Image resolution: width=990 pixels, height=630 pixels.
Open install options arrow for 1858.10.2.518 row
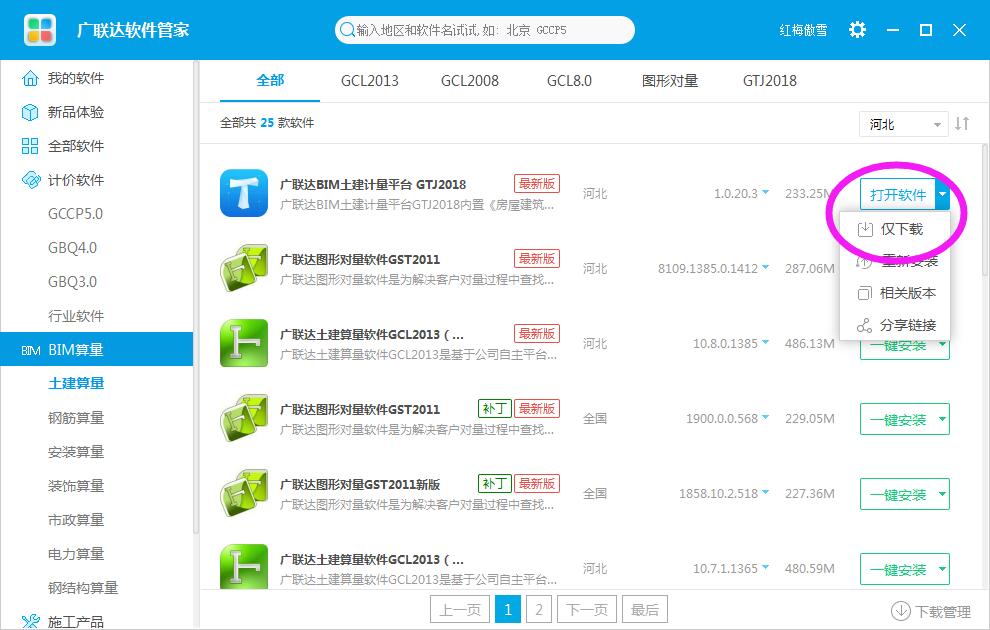click(942, 494)
